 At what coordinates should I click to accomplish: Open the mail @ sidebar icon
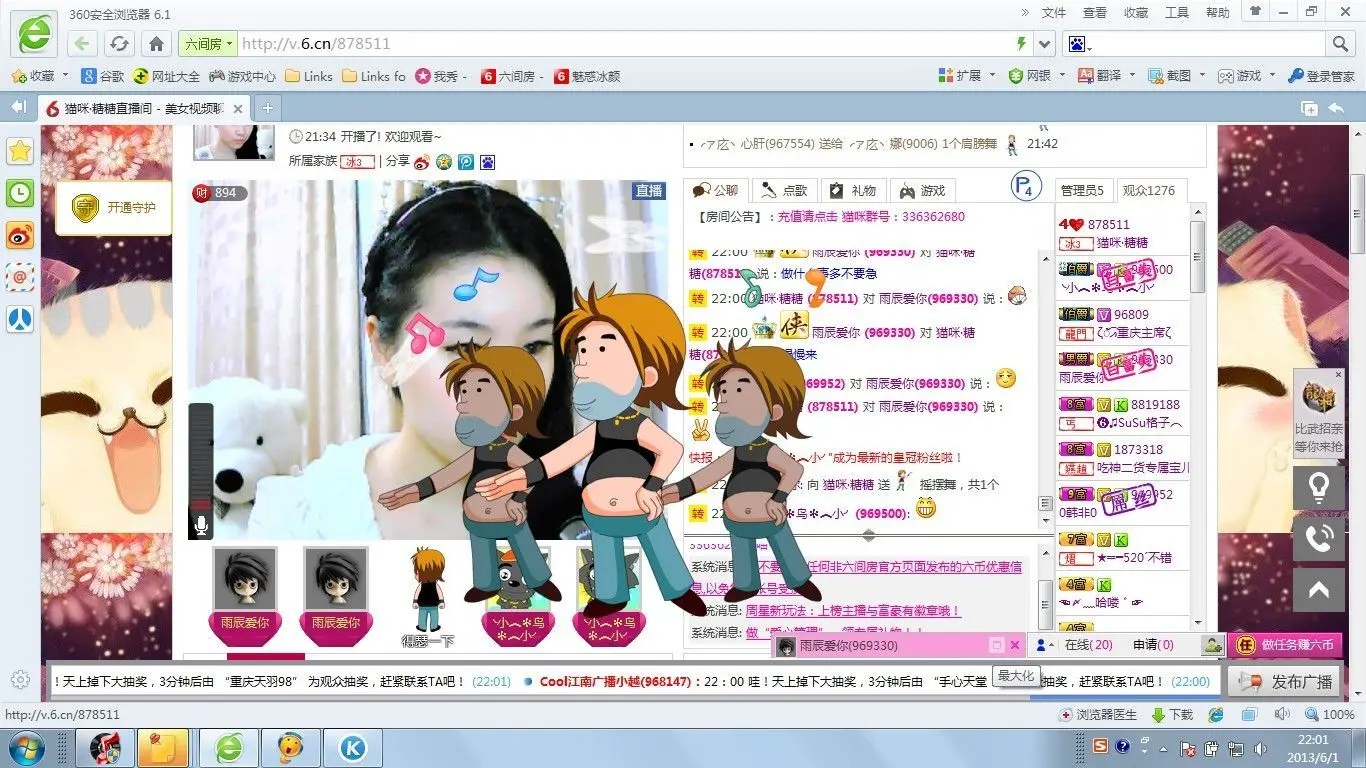pyautogui.click(x=20, y=277)
